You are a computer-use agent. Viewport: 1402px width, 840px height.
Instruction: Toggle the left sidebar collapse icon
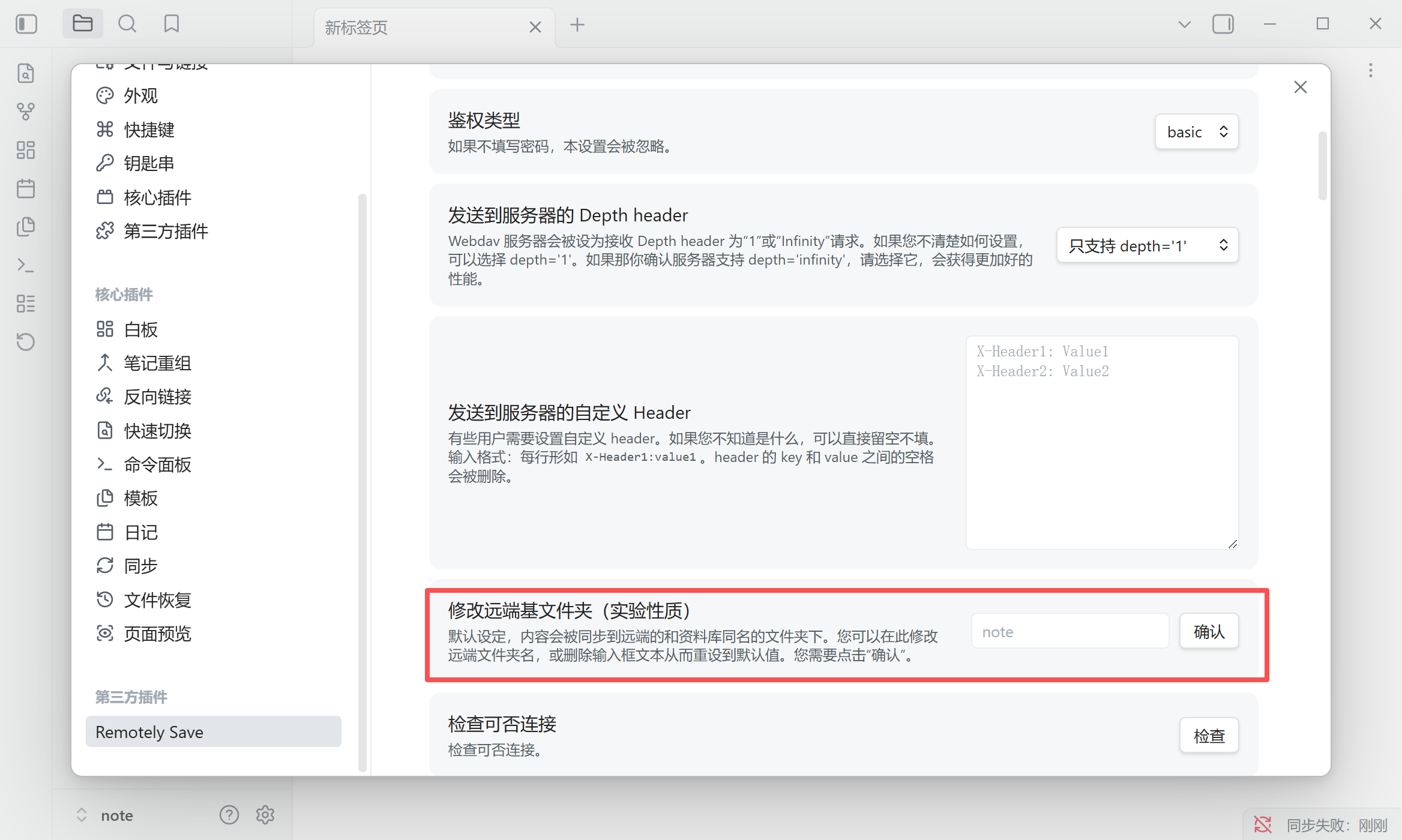tap(26, 24)
